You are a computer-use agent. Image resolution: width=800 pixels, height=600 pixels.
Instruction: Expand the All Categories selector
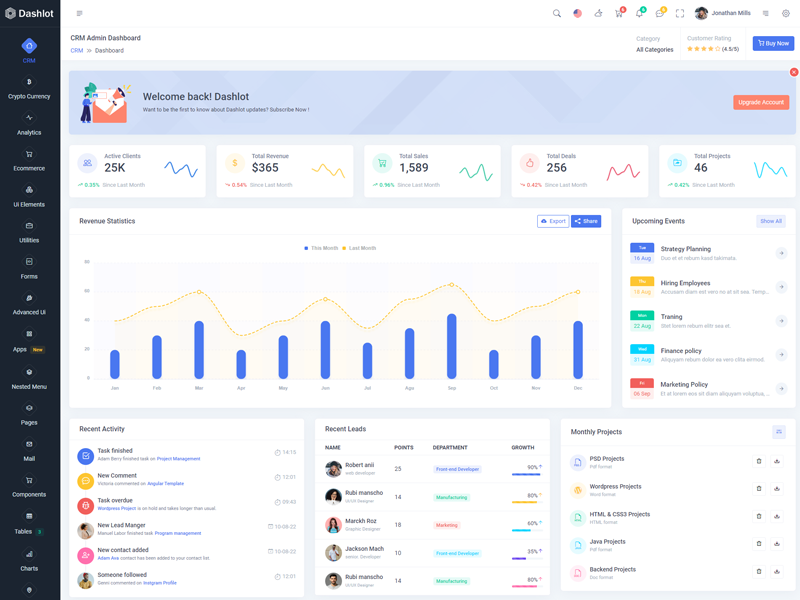655,49
